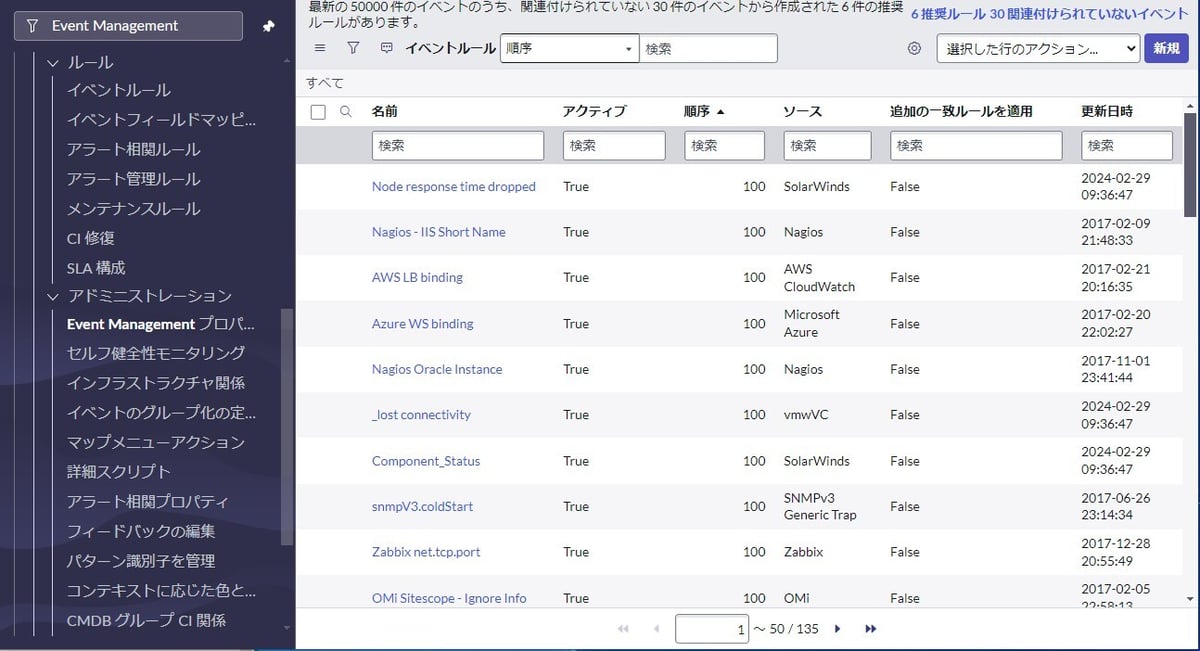Jump to the last page with double-arrow icon

click(x=870, y=628)
